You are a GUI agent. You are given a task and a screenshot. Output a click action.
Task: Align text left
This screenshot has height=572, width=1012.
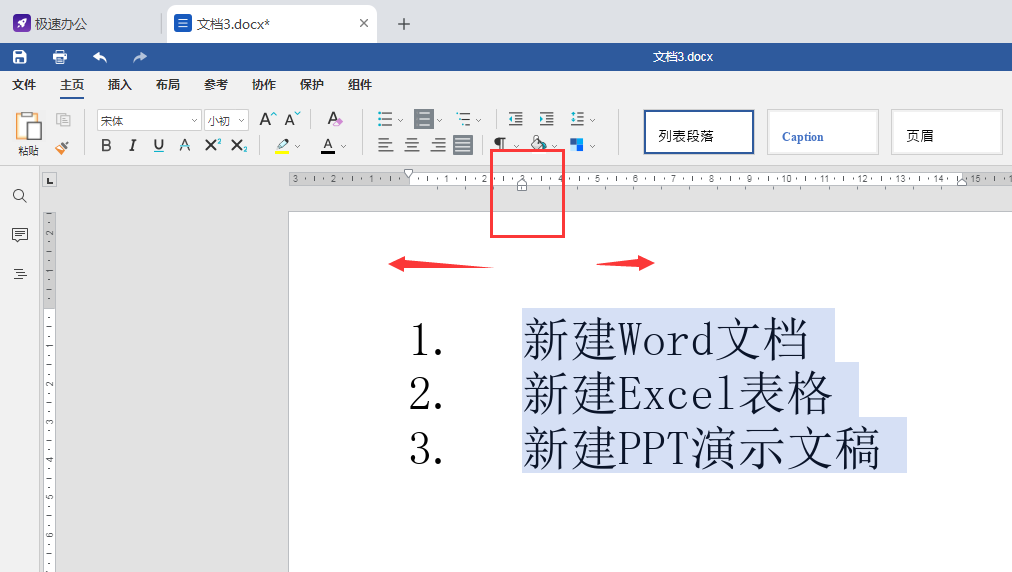click(x=385, y=145)
